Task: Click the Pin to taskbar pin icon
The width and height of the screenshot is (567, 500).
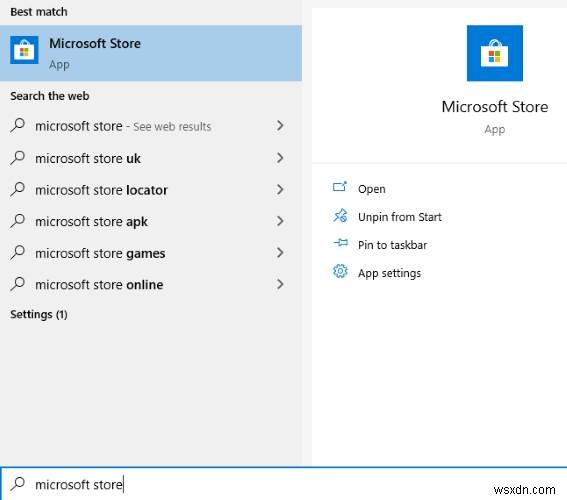Action: 340,243
